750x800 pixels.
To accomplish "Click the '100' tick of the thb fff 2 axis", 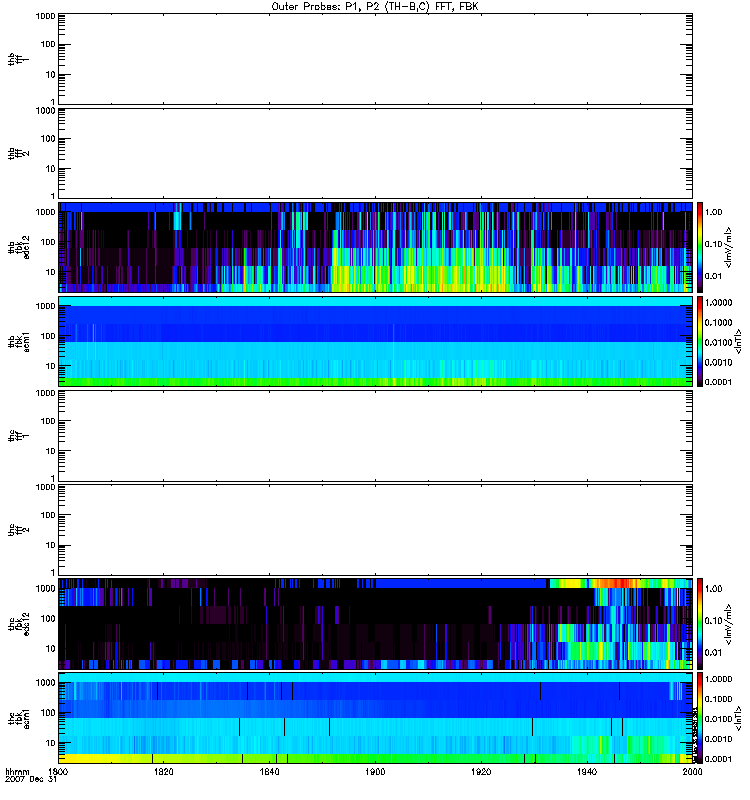I will pos(47,139).
